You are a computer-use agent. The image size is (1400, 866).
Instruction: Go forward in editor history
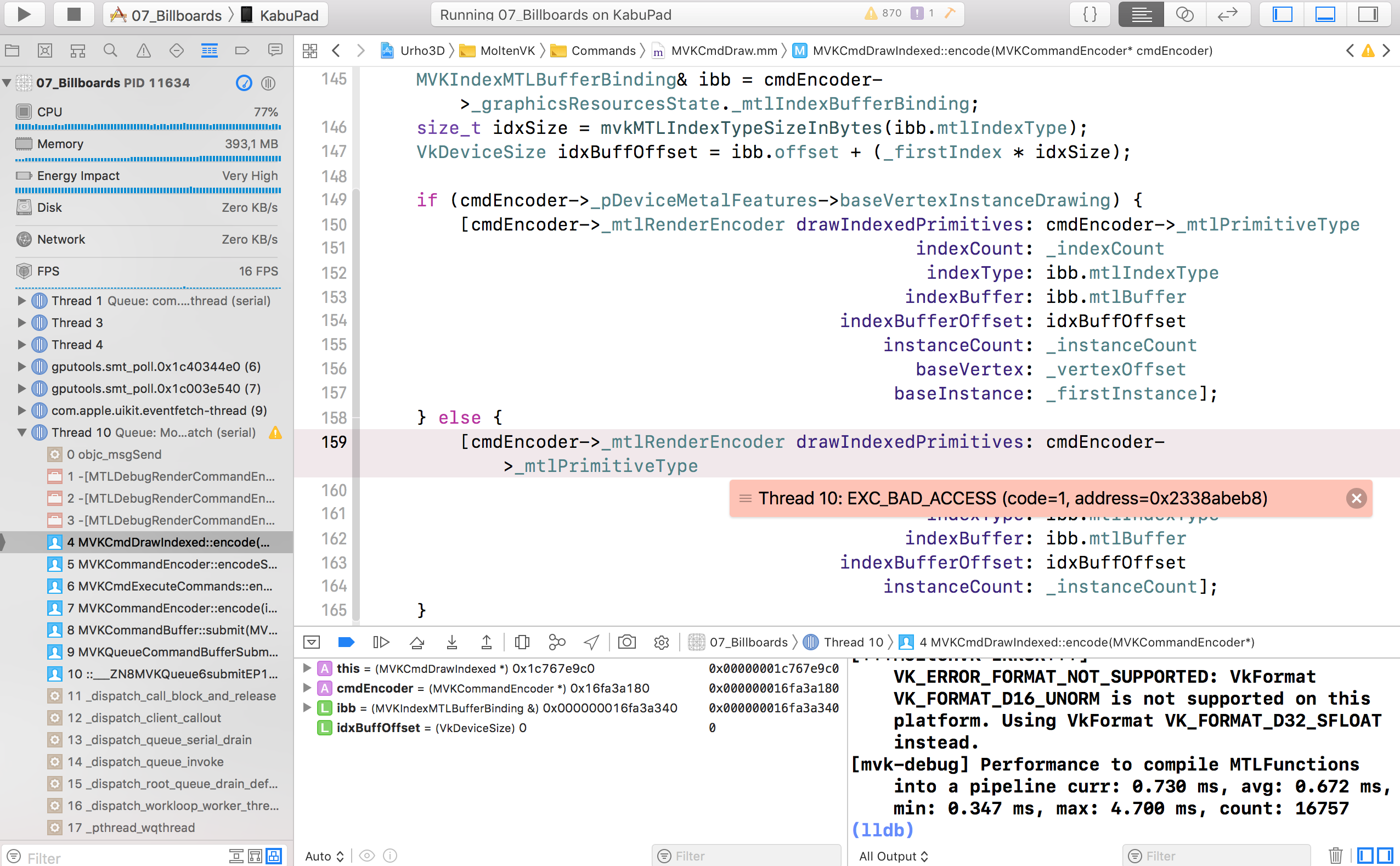(360, 50)
